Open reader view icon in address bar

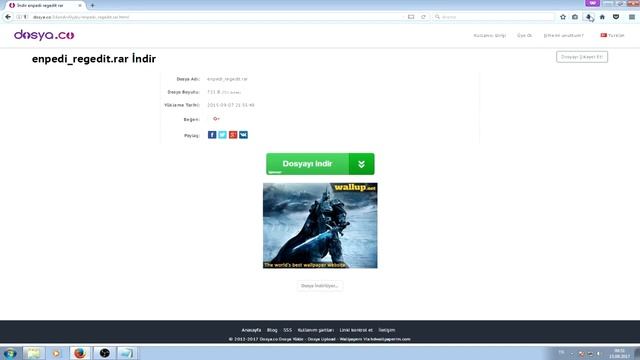click(411, 17)
